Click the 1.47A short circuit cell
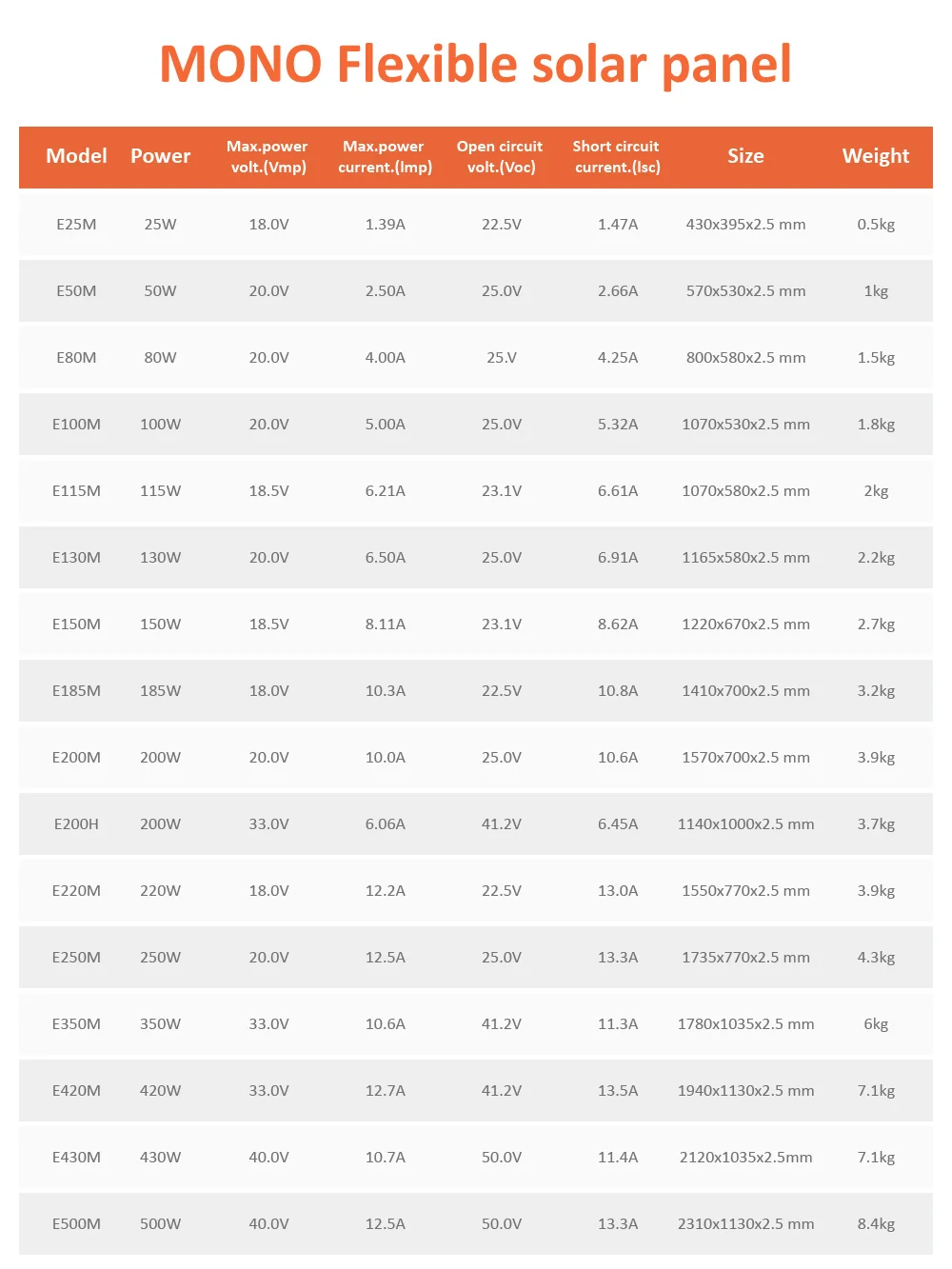The height and width of the screenshot is (1269, 952). tap(618, 225)
